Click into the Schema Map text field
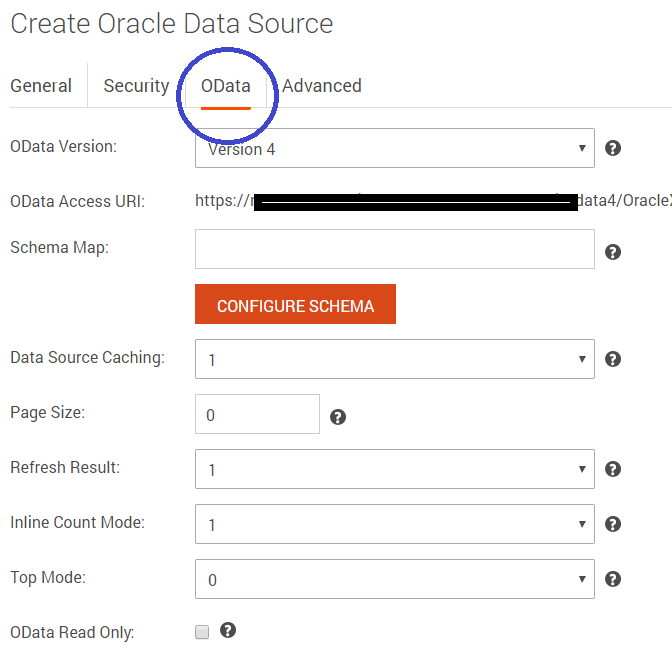This screenshot has height=649, width=672. [394, 250]
